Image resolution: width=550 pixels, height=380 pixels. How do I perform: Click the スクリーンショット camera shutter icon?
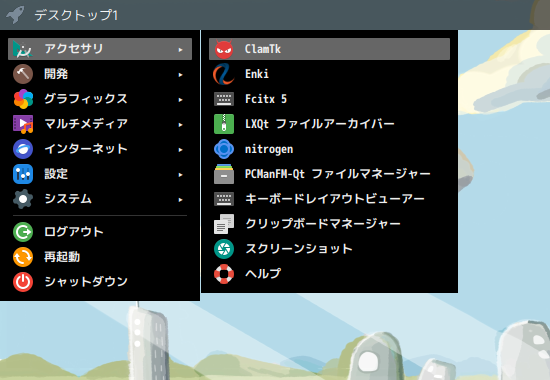[224, 249]
